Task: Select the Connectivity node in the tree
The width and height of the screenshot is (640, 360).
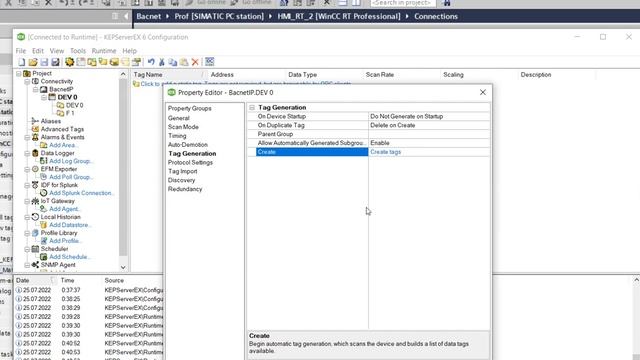Action: click(x=56, y=81)
